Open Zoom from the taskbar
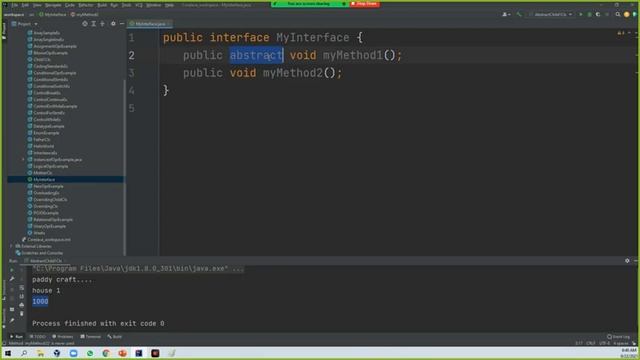640x360 pixels. coord(73,353)
